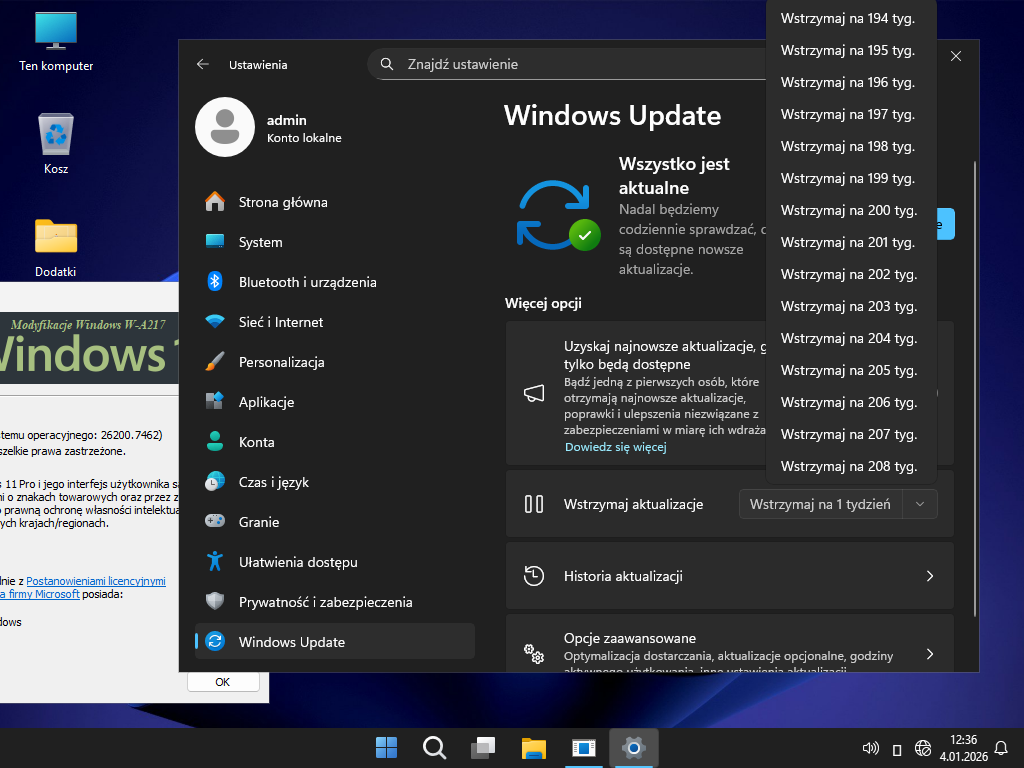The width and height of the screenshot is (1024, 768).
Task: Click Wstrzymaj na 1 tydzień button
Action: (820, 504)
